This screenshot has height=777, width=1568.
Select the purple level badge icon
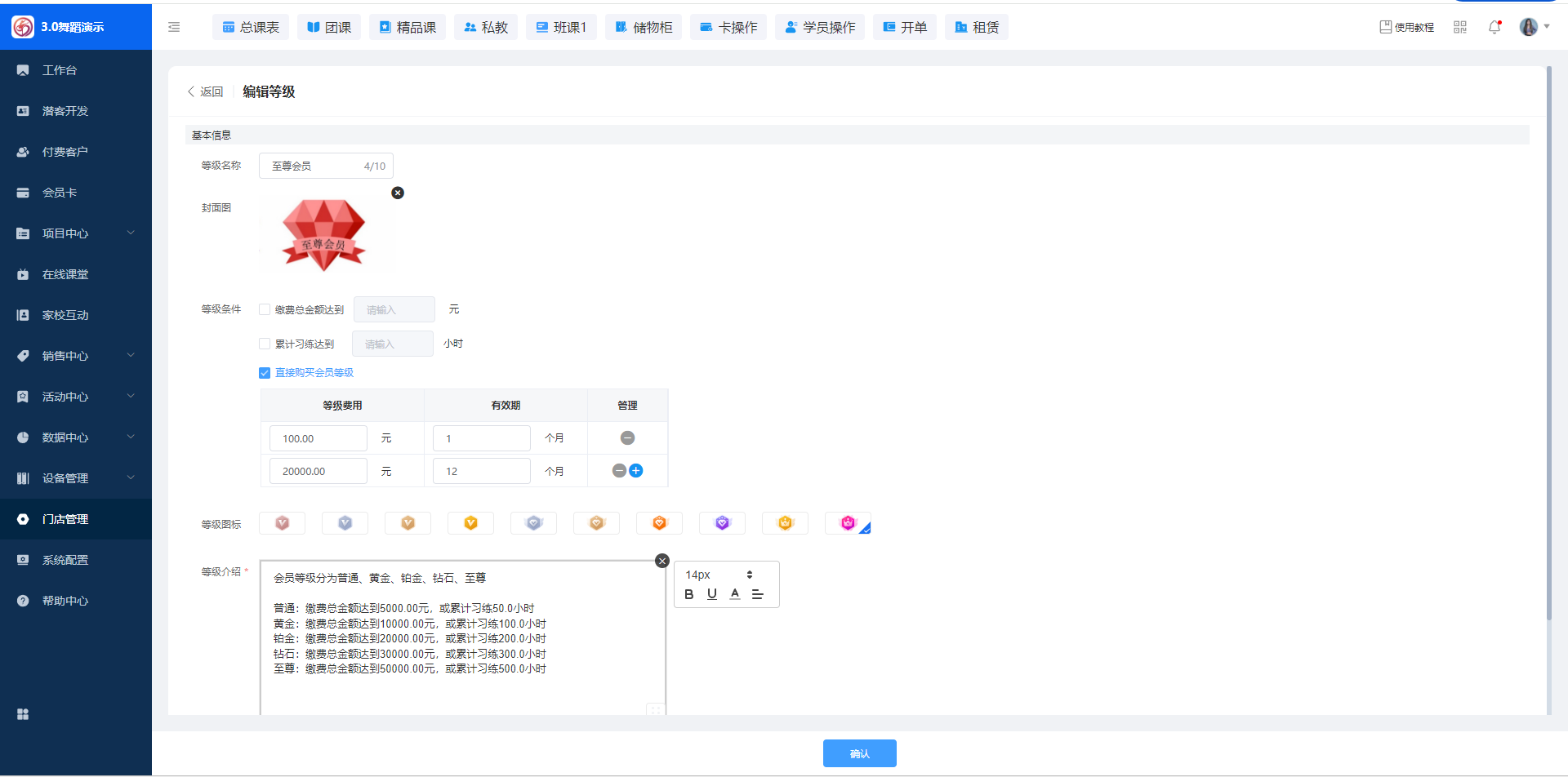722,523
